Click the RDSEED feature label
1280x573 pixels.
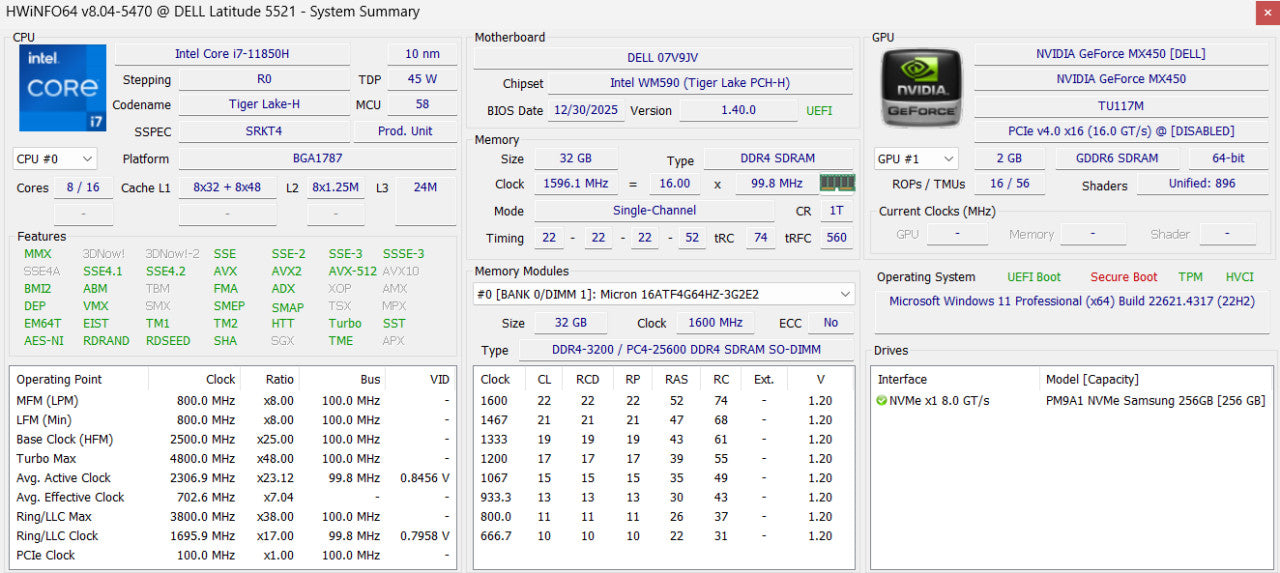[168, 341]
